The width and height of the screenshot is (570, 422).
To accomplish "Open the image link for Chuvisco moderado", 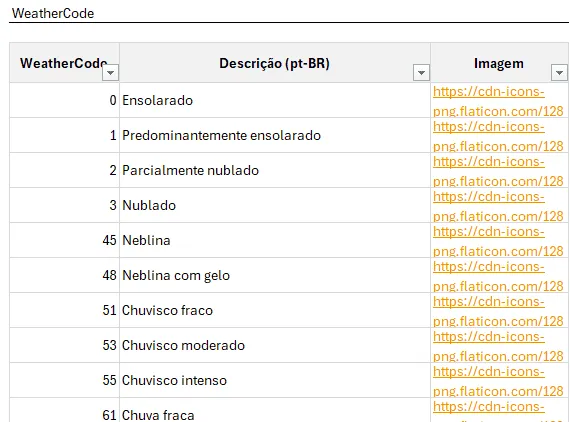I will point(498,346).
